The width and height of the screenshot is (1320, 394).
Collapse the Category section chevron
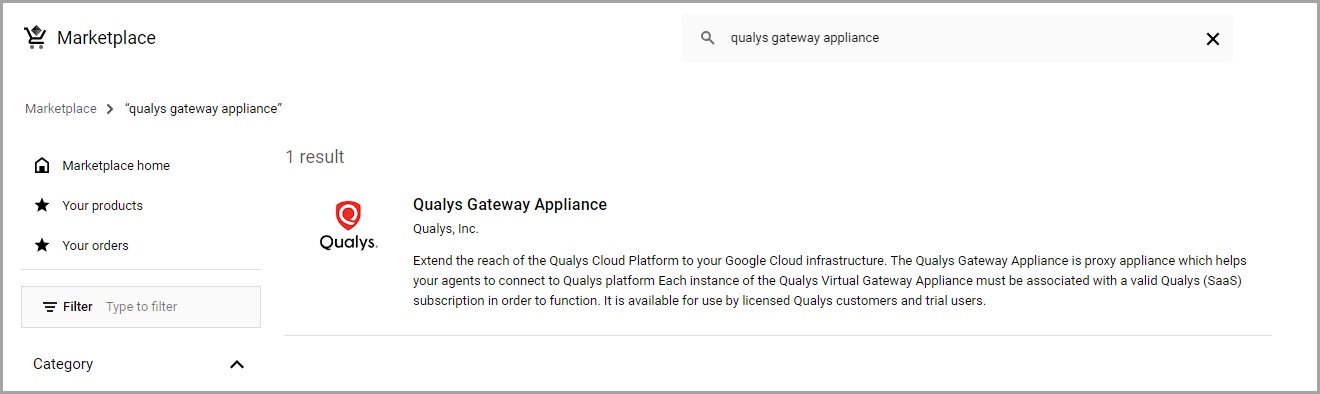pos(237,364)
